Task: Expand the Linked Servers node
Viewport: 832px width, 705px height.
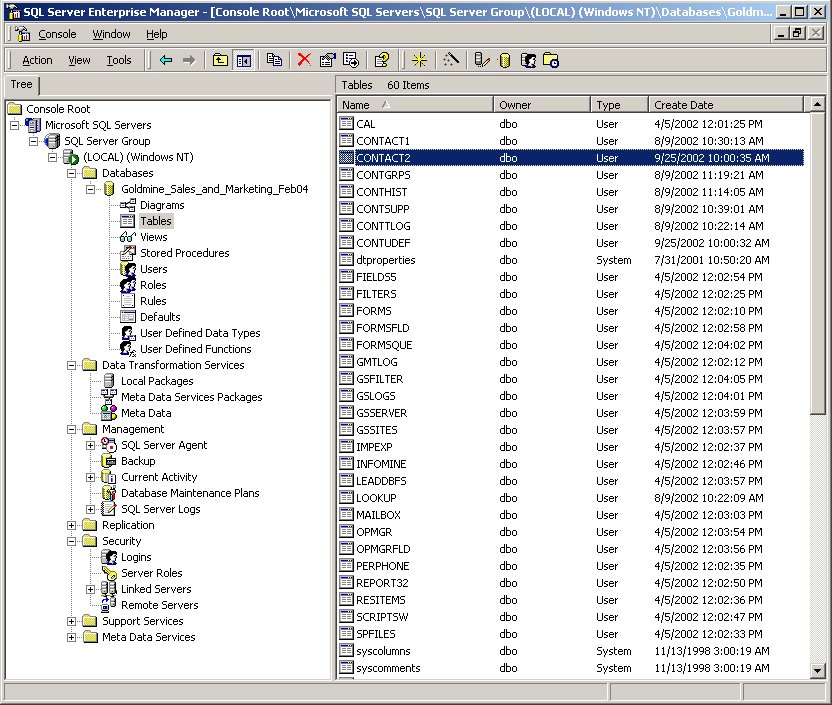Action: pos(91,589)
